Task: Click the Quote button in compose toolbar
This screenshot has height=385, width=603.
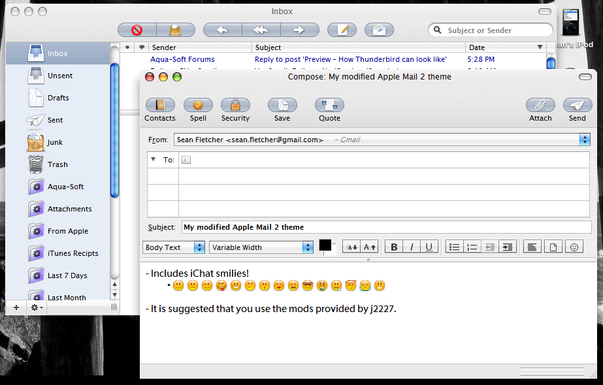Action: pos(330,110)
